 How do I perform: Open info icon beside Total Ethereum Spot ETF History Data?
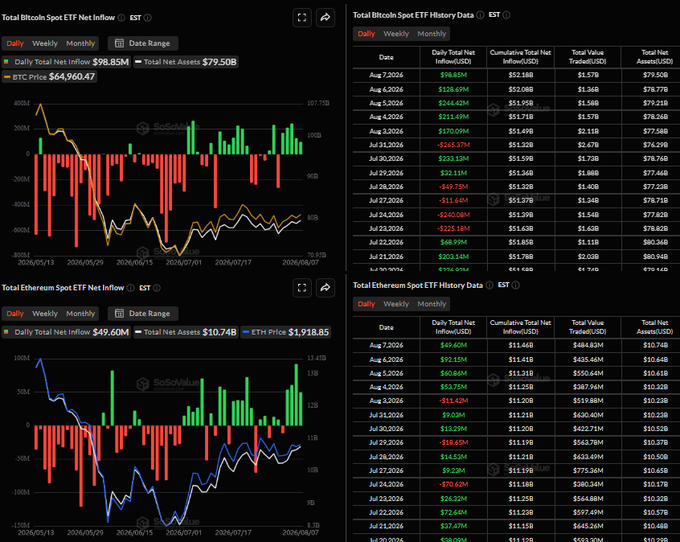pyautogui.click(x=489, y=285)
